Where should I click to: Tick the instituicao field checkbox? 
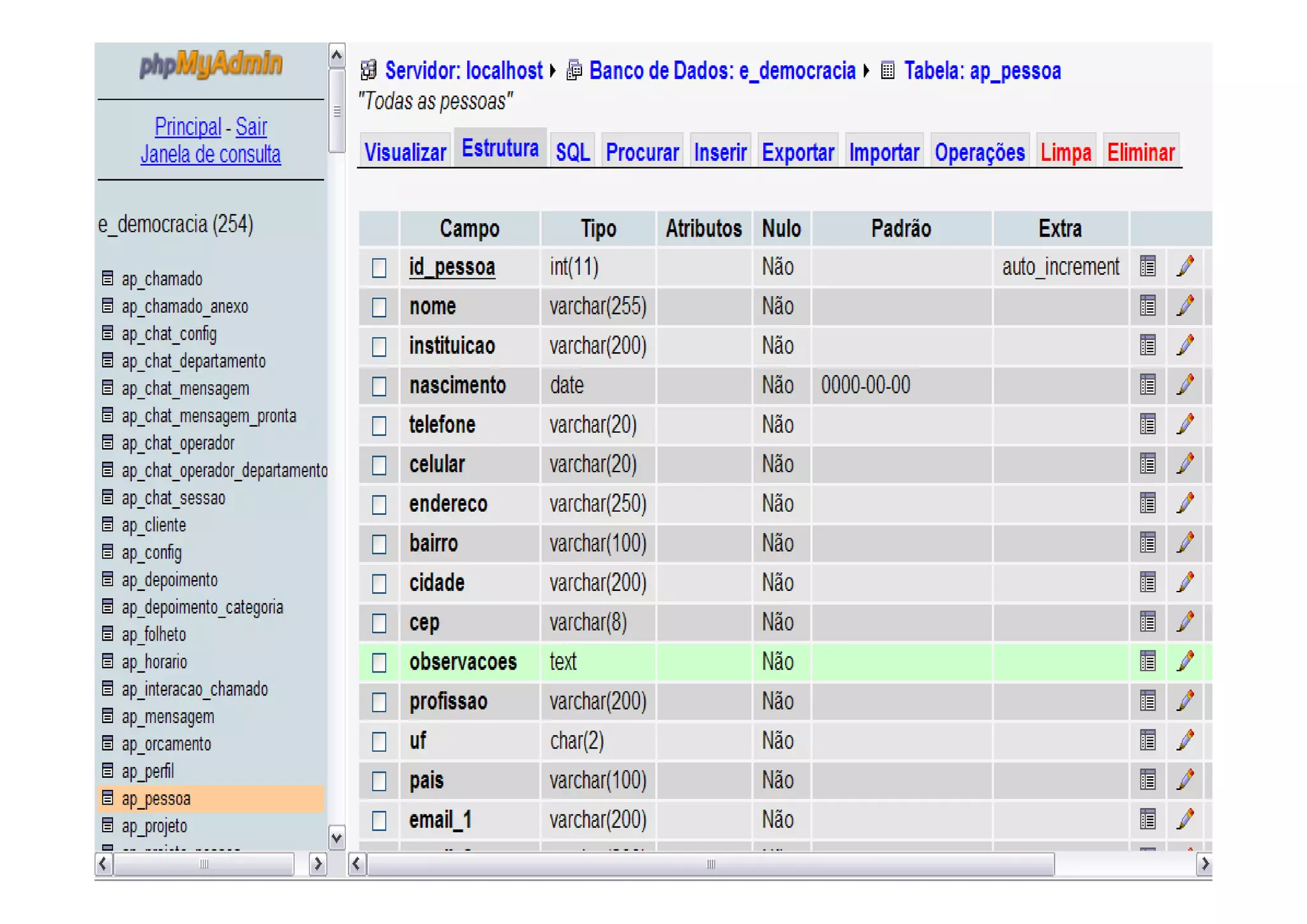pyautogui.click(x=379, y=346)
